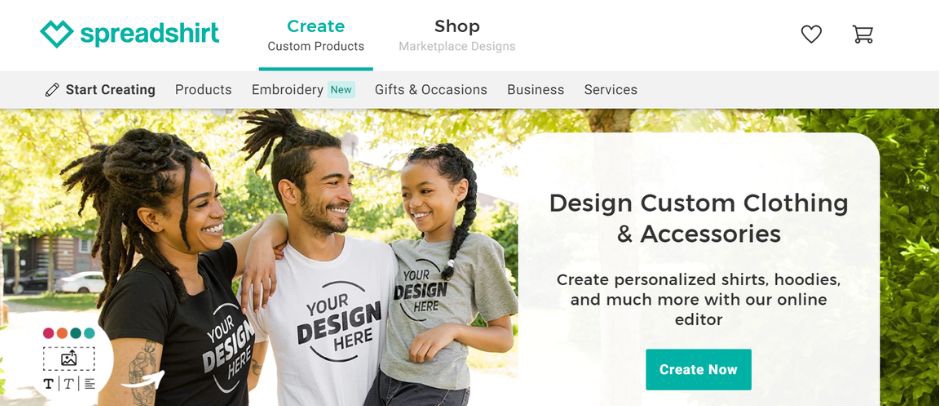Click the italic T text icon
Viewport: 940px width, 406px height.
[68, 384]
